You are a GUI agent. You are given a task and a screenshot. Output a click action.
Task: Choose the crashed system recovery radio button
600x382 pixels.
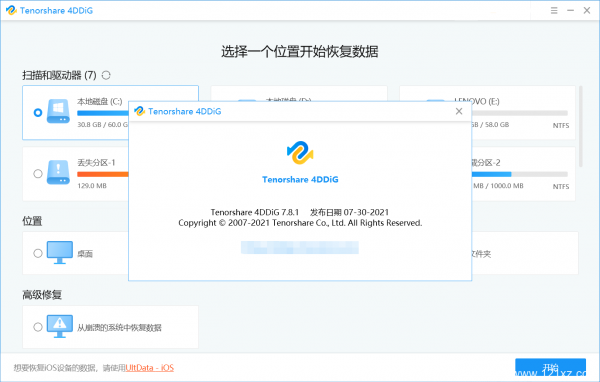[38, 327]
